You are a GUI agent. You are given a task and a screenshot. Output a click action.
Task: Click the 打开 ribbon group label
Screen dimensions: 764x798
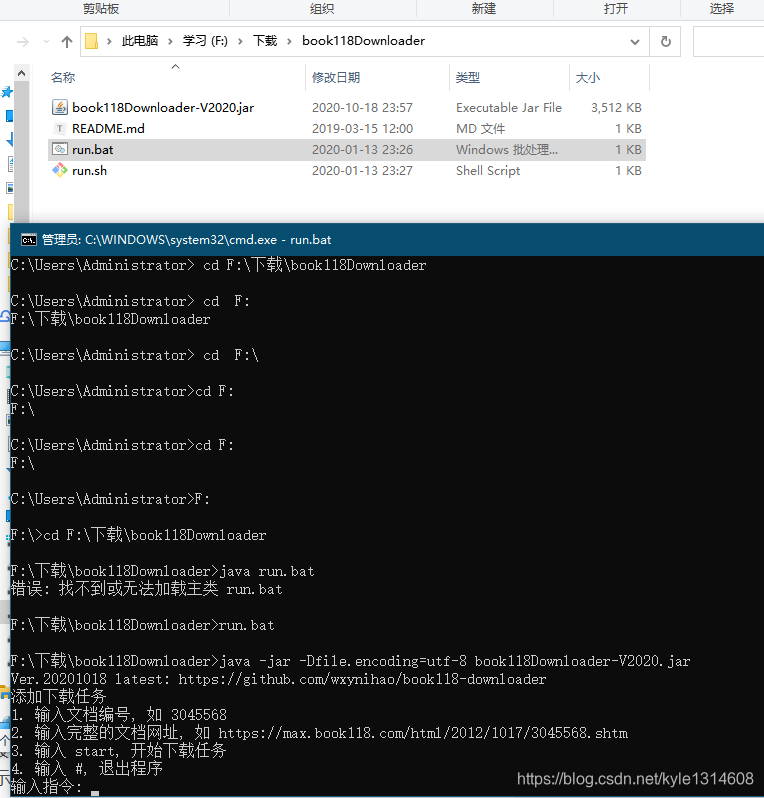pyautogui.click(x=616, y=8)
